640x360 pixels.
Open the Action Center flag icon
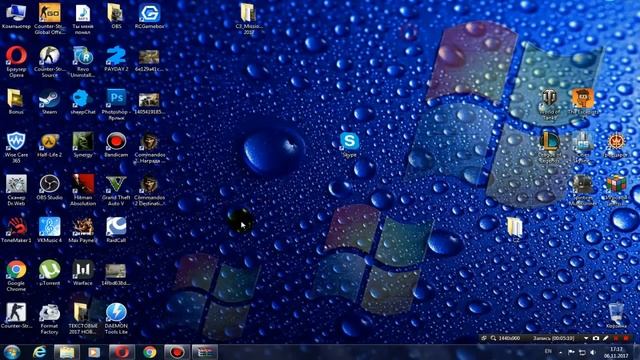[x=571, y=352]
